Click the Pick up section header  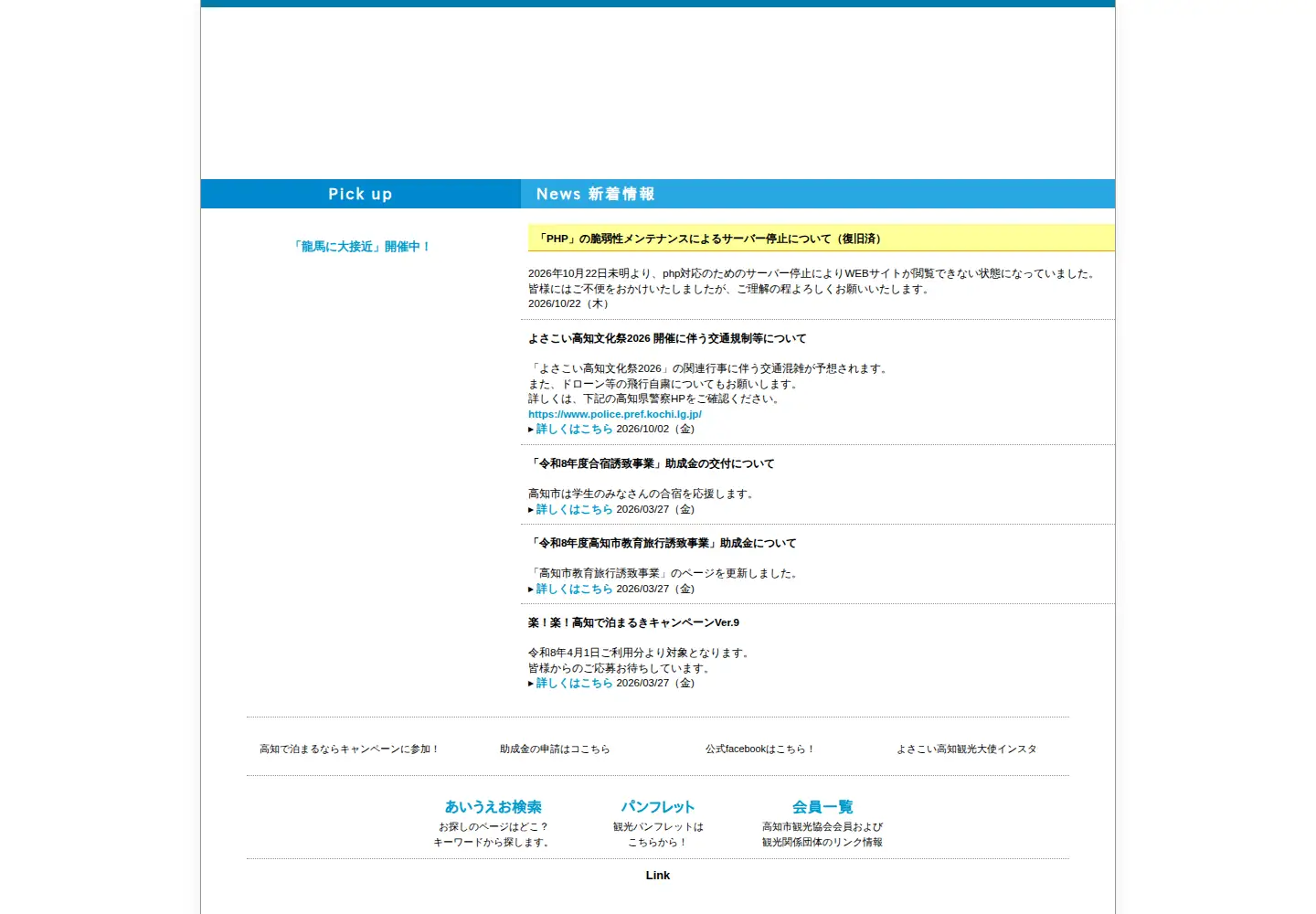click(x=361, y=194)
